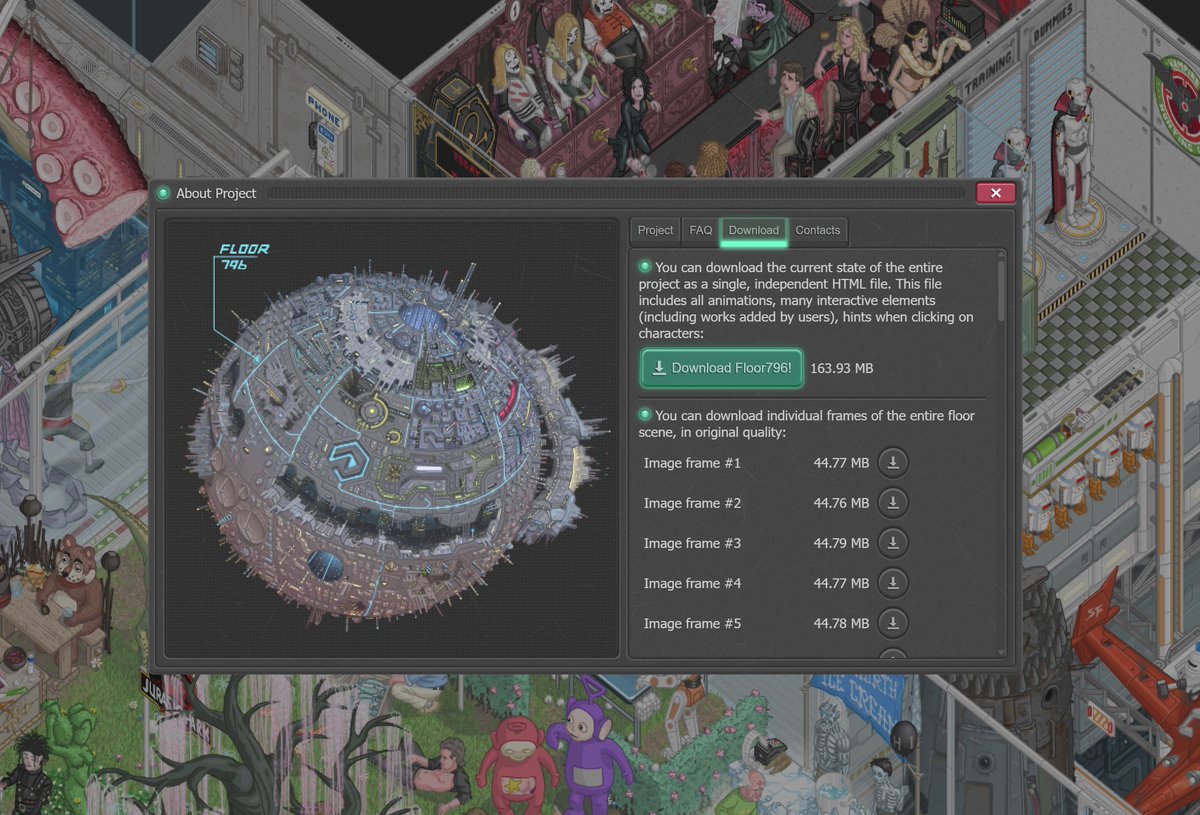The width and height of the screenshot is (1200, 815).
Task: Download Image frame #4 via its icon
Action: click(x=893, y=583)
